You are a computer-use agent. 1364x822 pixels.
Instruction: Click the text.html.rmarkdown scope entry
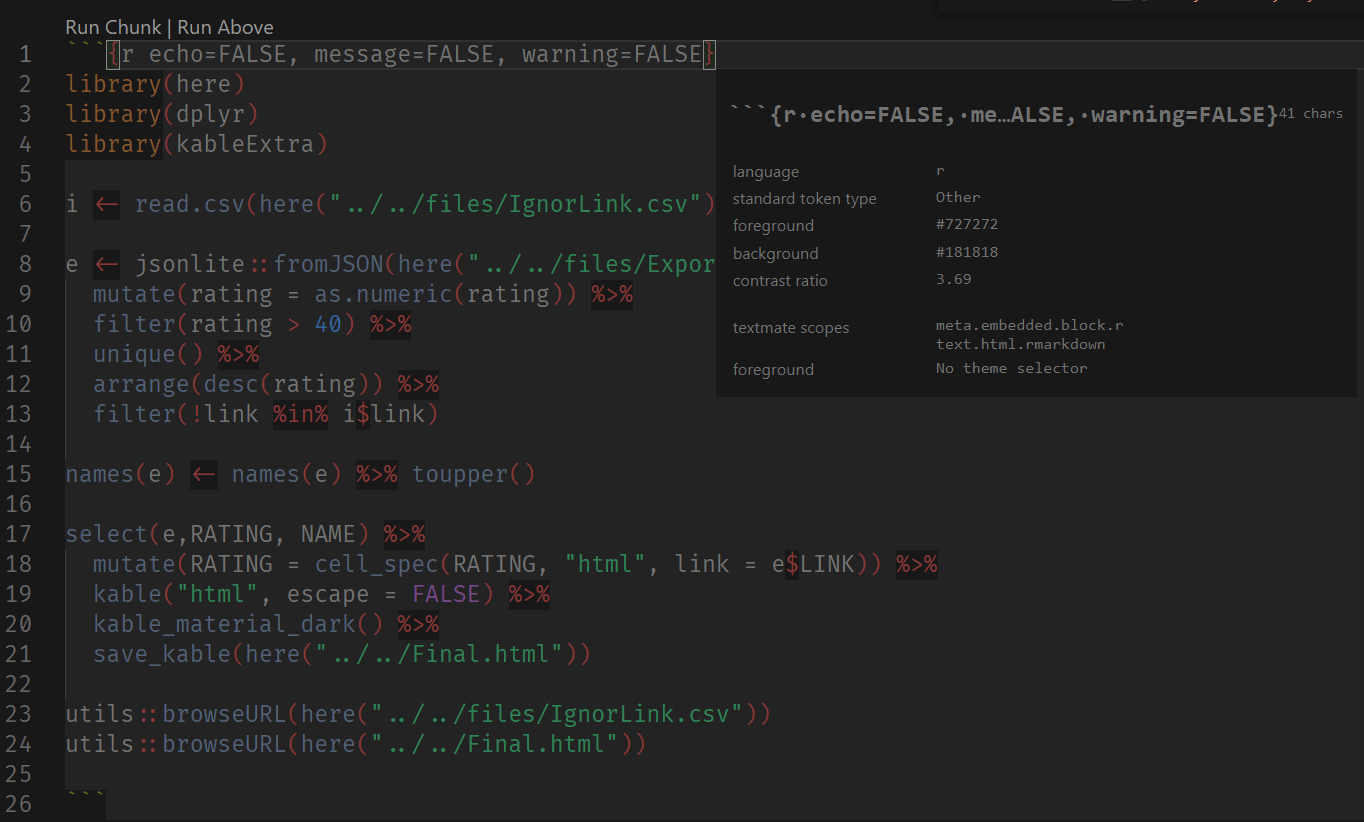pyautogui.click(x=1020, y=344)
